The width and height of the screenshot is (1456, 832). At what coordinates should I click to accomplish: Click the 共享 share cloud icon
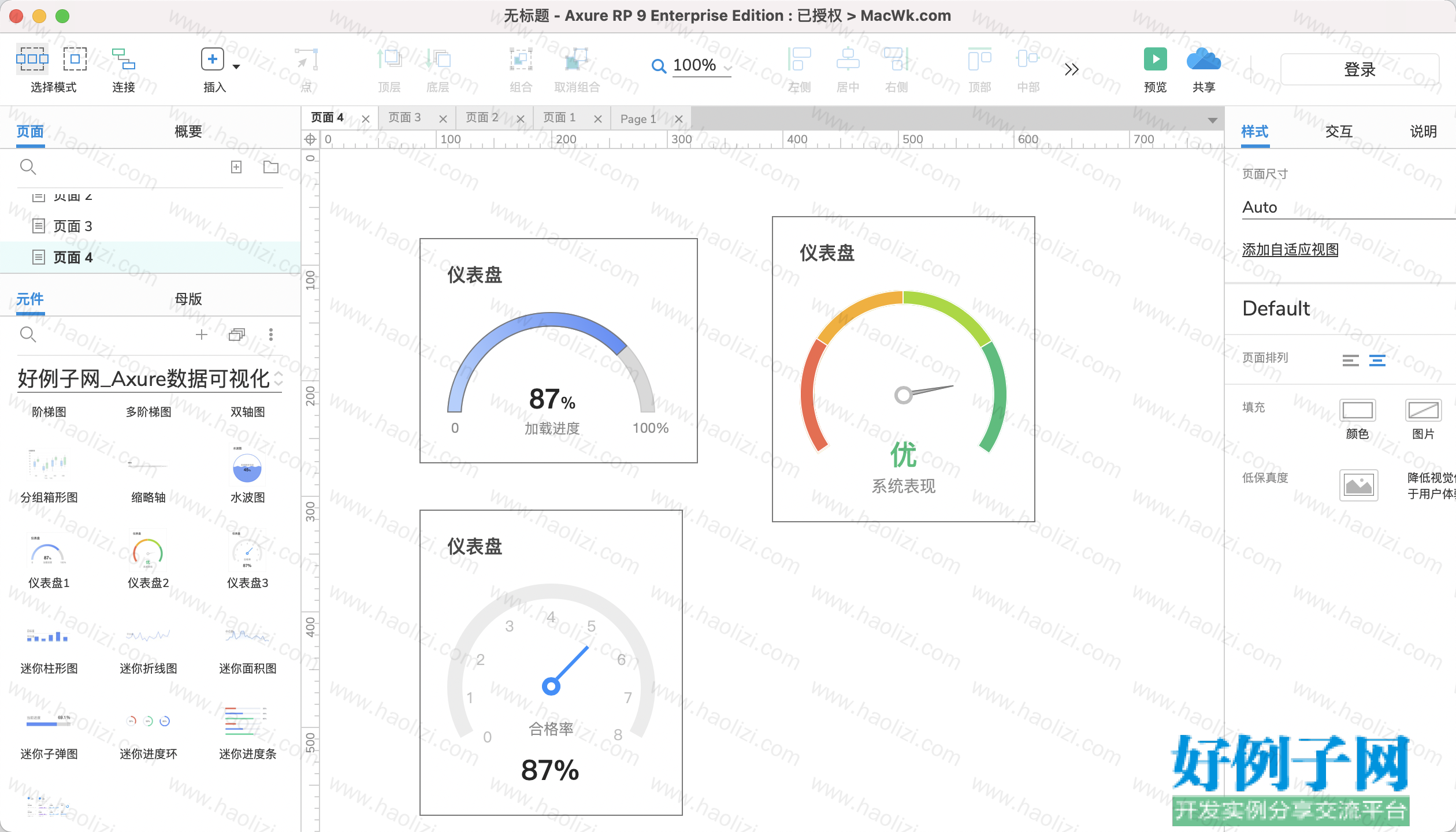[1204, 59]
